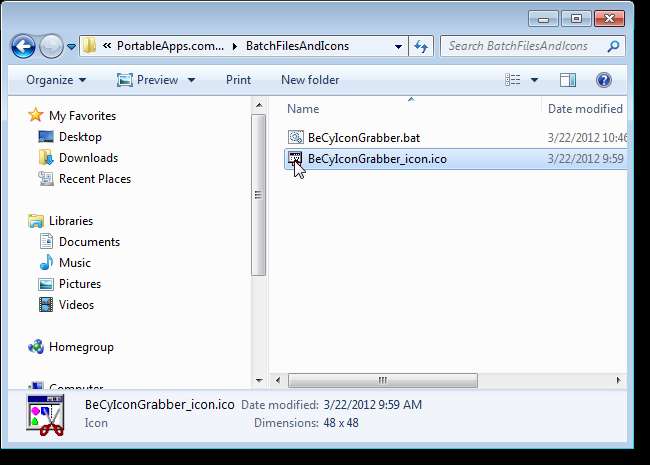
Task: Click Date modified value 3/22/2012 9:59 AM in details pane
Action: tap(372, 404)
